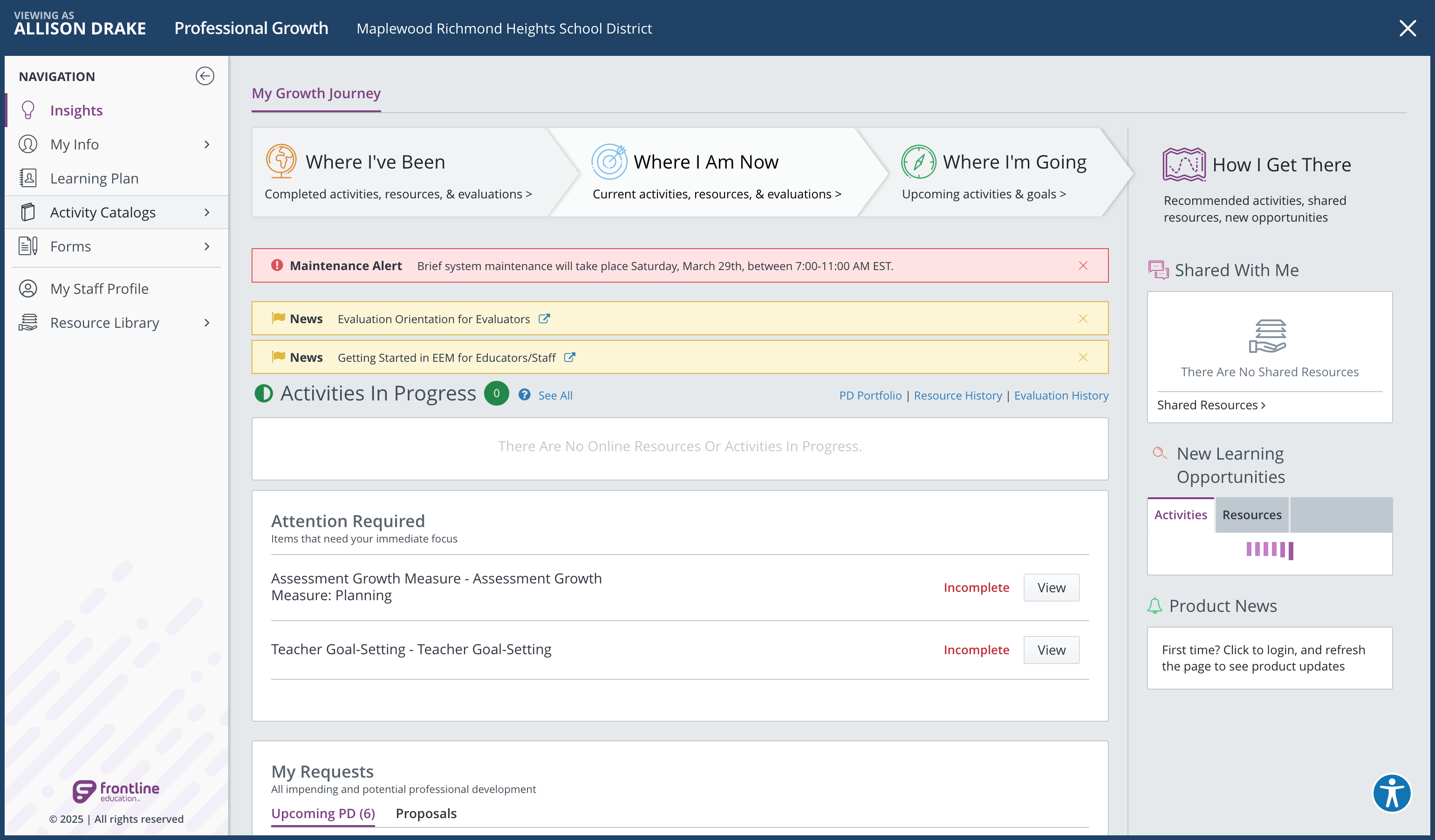This screenshot has height=840, width=1435.
Task: View the Assessment Growth Measure Planning item
Action: pos(1051,587)
